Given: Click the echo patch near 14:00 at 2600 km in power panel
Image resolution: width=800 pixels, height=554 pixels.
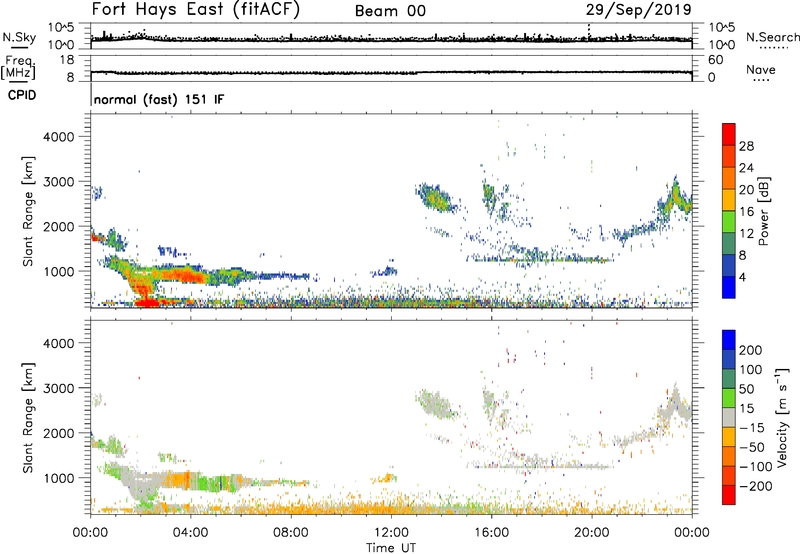Looking at the screenshot, I should tap(435, 198).
